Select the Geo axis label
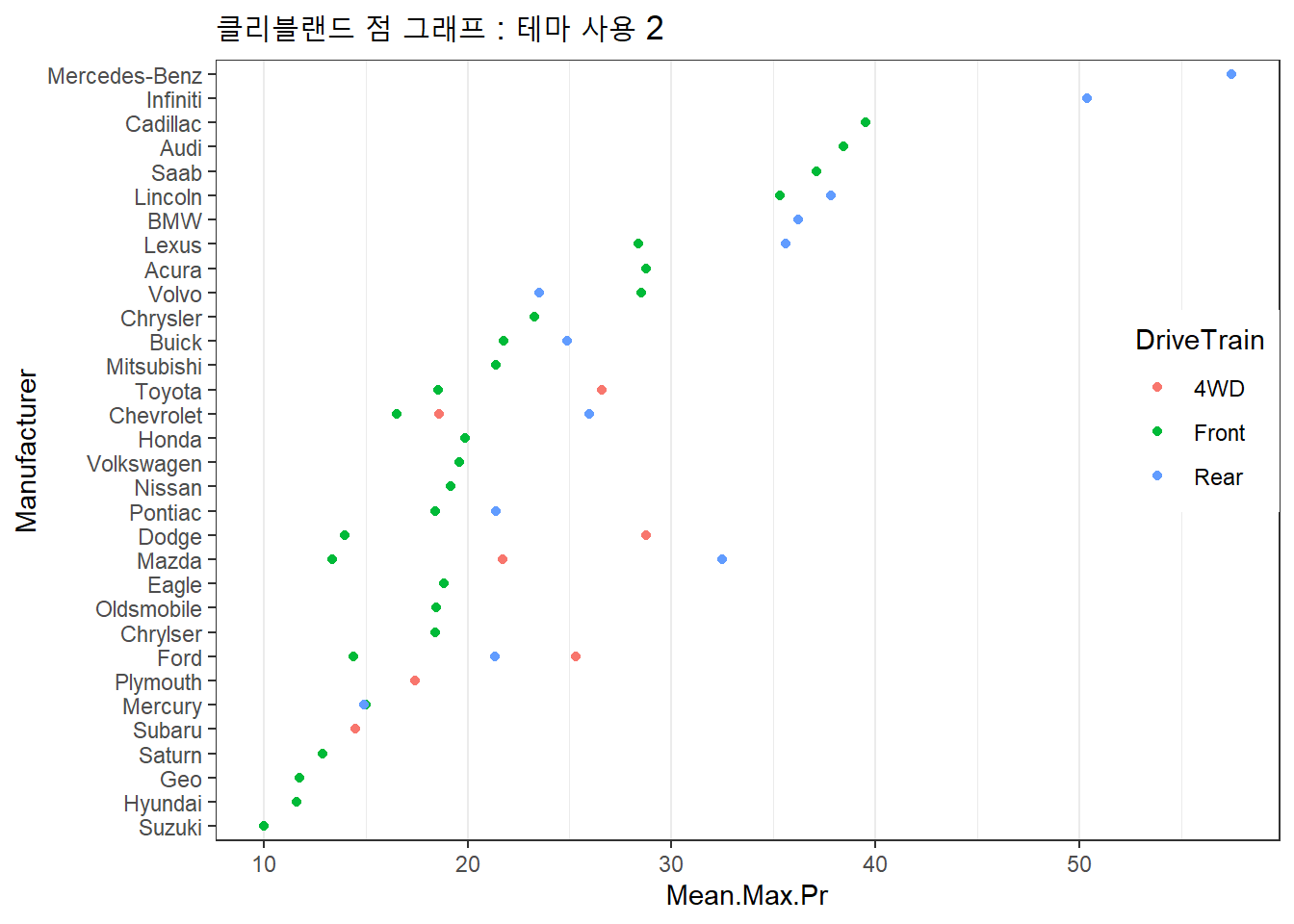 click(181, 780)
